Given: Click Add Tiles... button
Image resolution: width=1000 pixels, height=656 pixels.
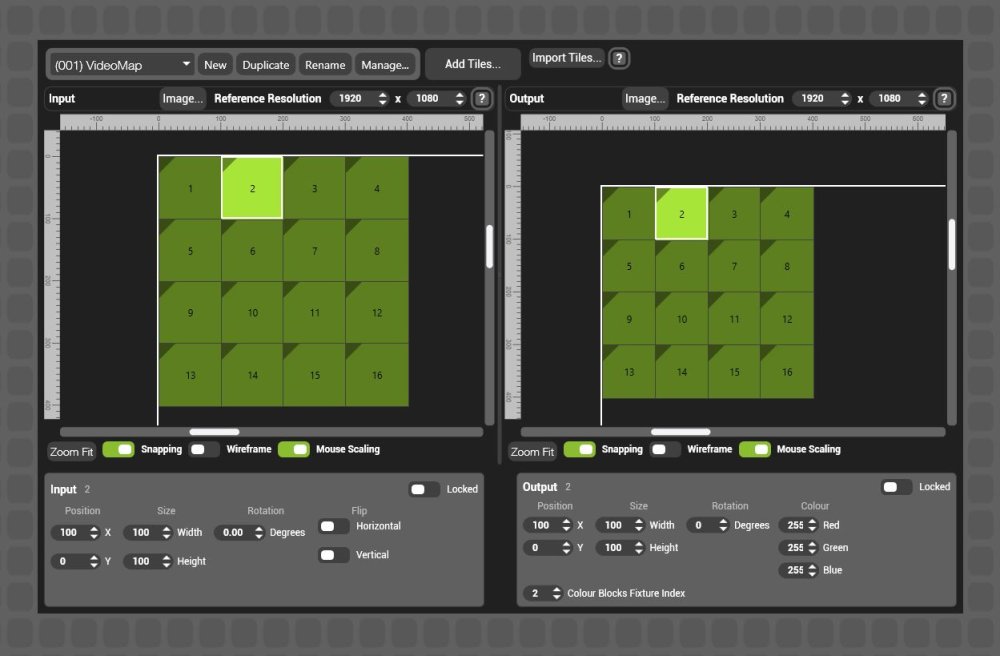Looking at the screenshot, I should click(473, 64).
